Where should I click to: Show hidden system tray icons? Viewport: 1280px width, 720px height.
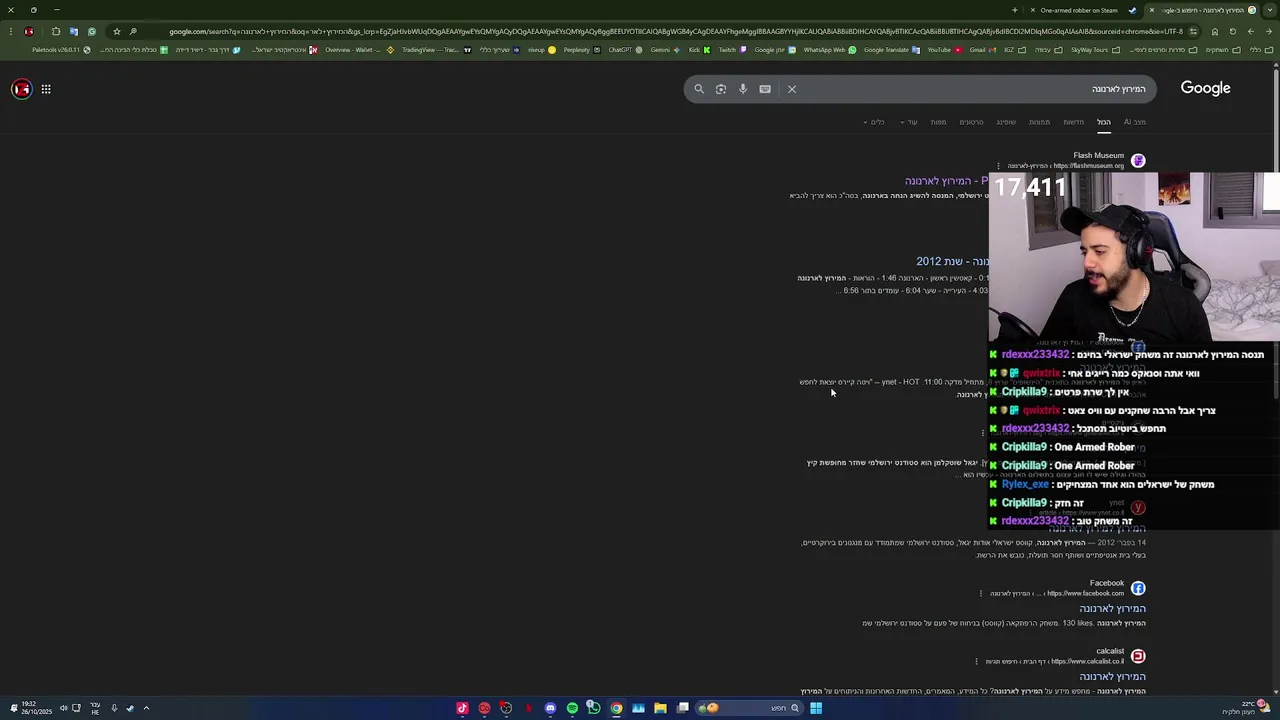pyautogui.click(x=146, y=708)
